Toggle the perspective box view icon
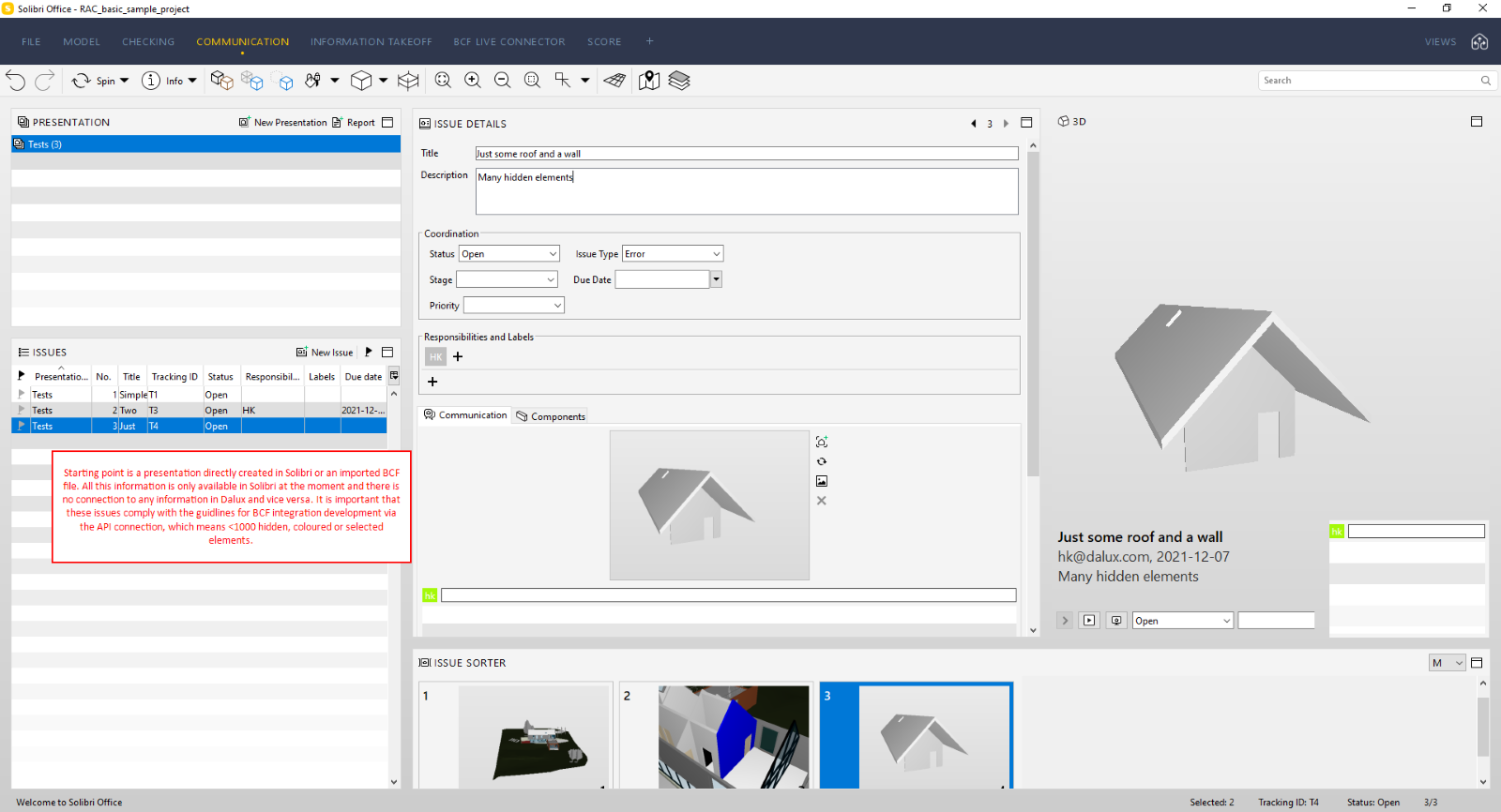 click(408, 81)
